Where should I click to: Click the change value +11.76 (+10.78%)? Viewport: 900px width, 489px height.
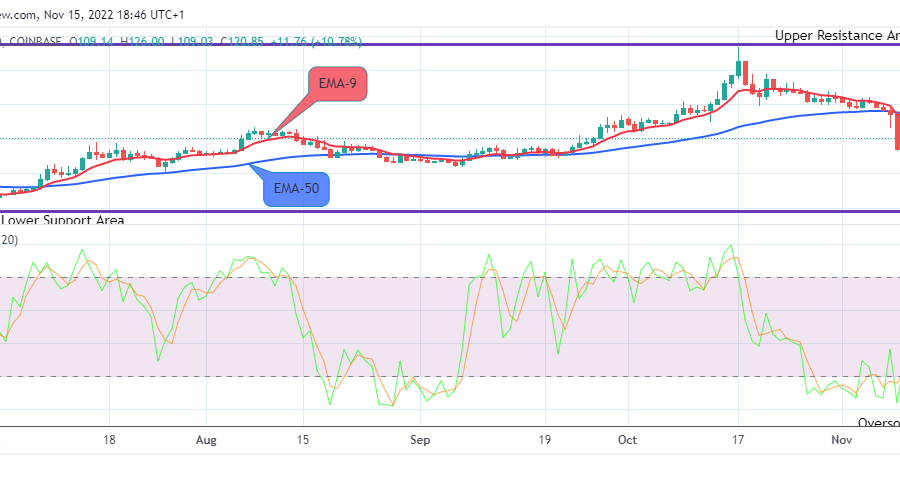click(316, 41)
